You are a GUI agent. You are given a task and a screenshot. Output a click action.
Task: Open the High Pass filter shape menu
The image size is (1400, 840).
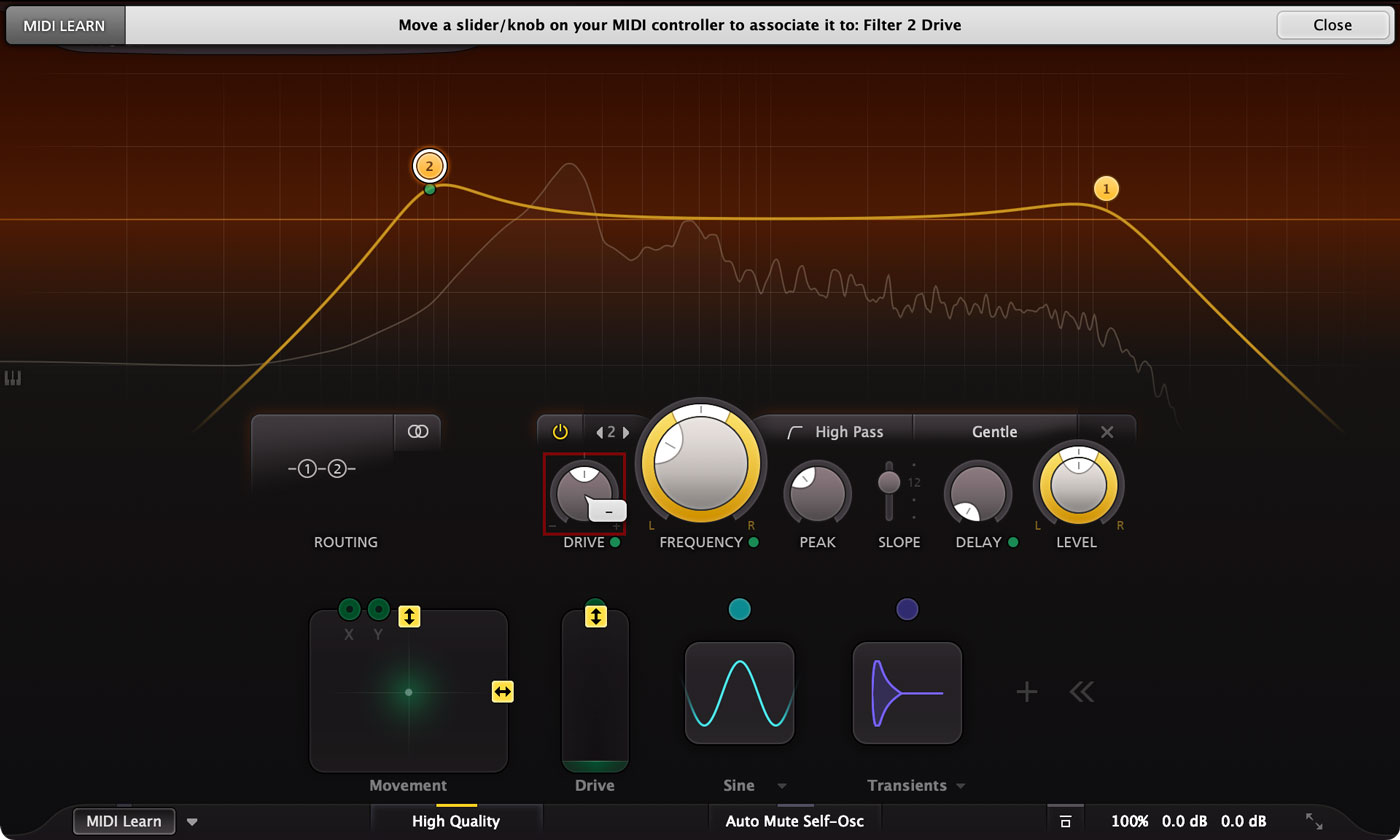[836, 432]
